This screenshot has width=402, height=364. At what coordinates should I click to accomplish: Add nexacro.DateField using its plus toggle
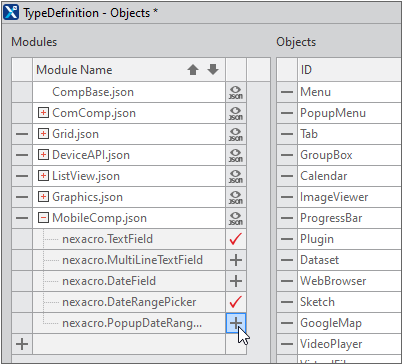236,281
